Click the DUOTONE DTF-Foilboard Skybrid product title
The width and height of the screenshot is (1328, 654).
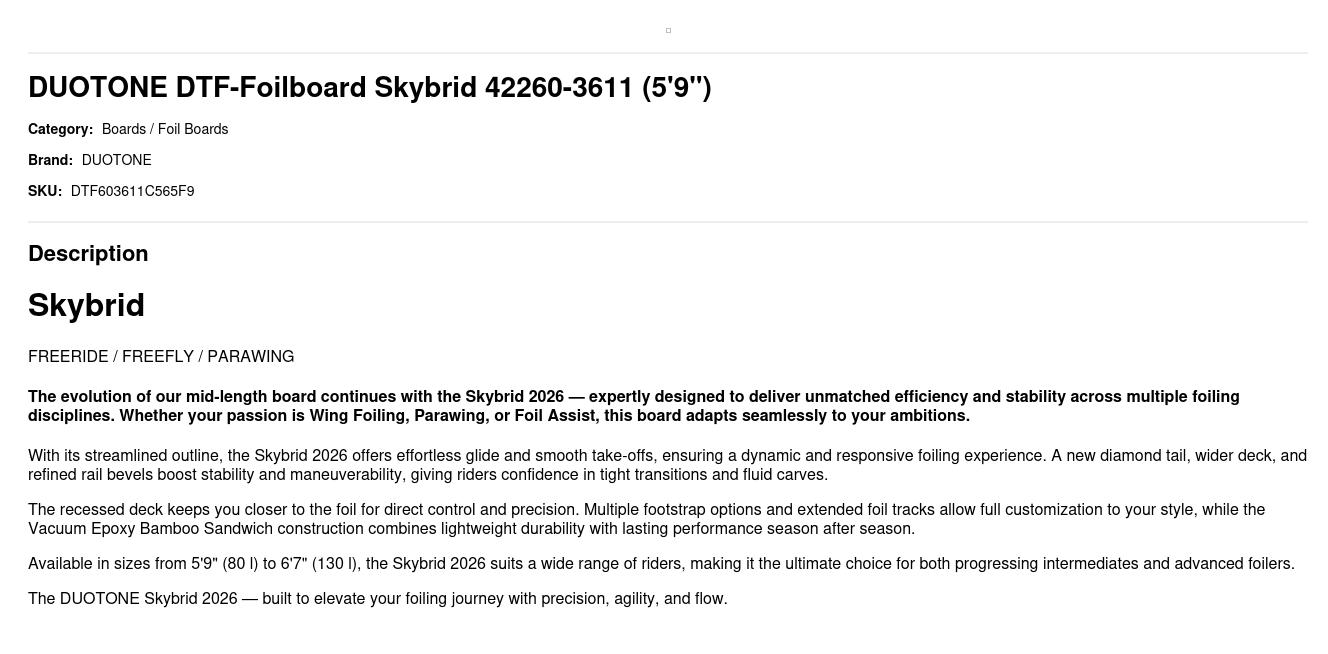[x=369, y=88]
